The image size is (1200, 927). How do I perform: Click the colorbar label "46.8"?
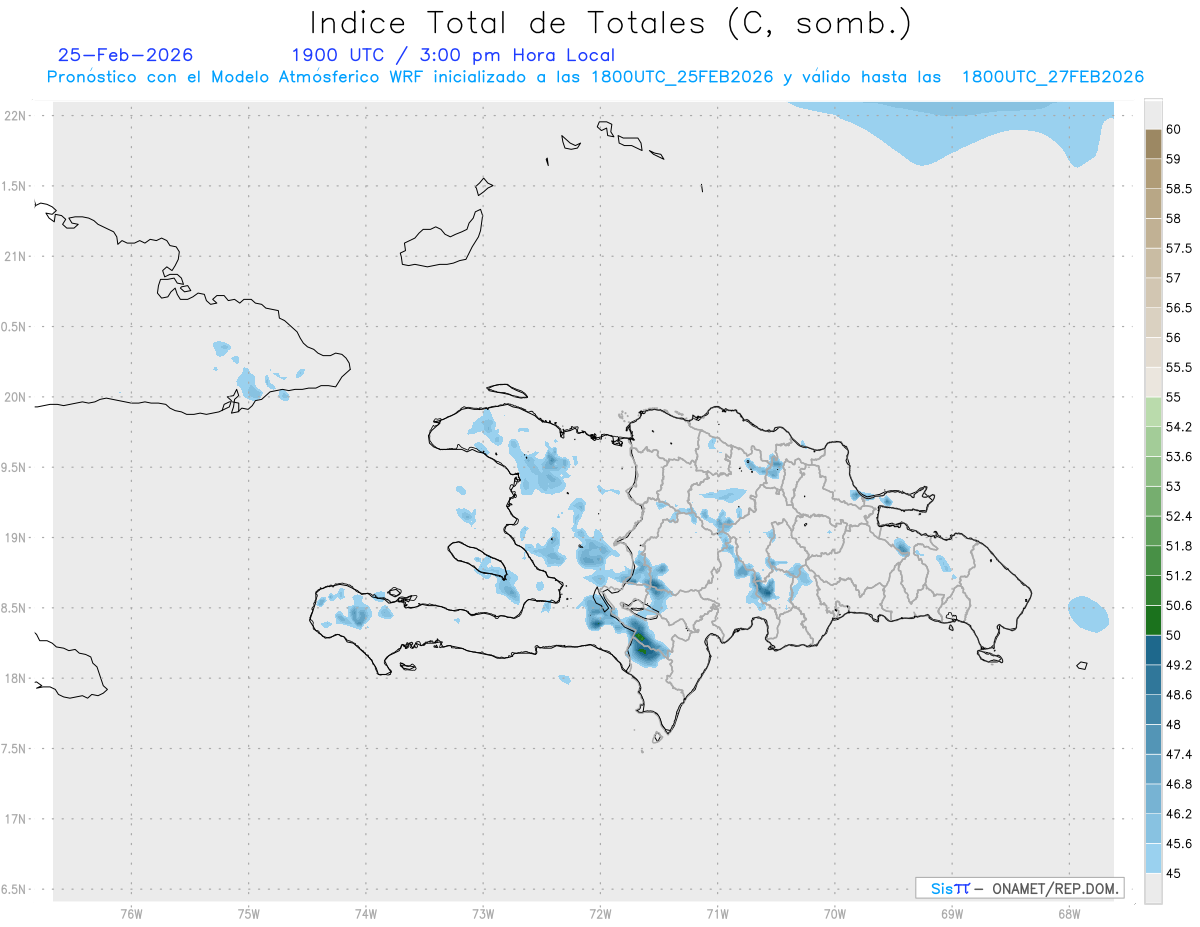pyautogui.click(x=1178, y=784)
